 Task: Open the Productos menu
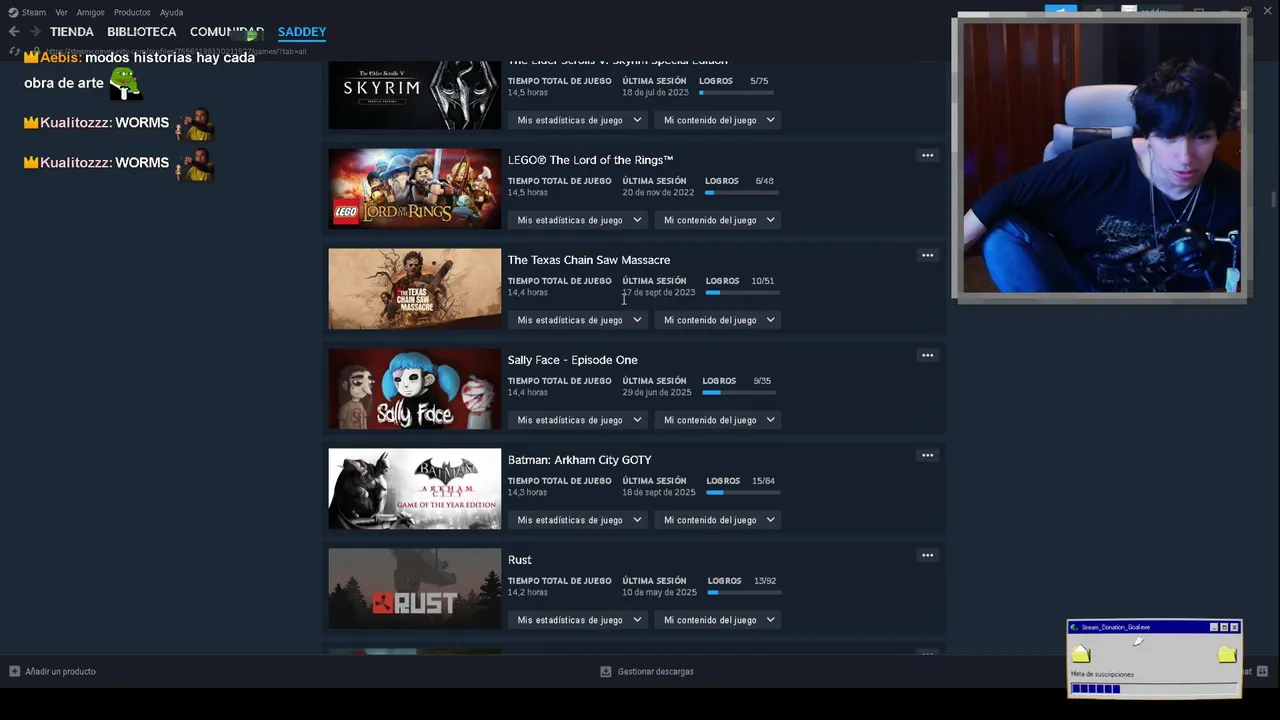132,12
